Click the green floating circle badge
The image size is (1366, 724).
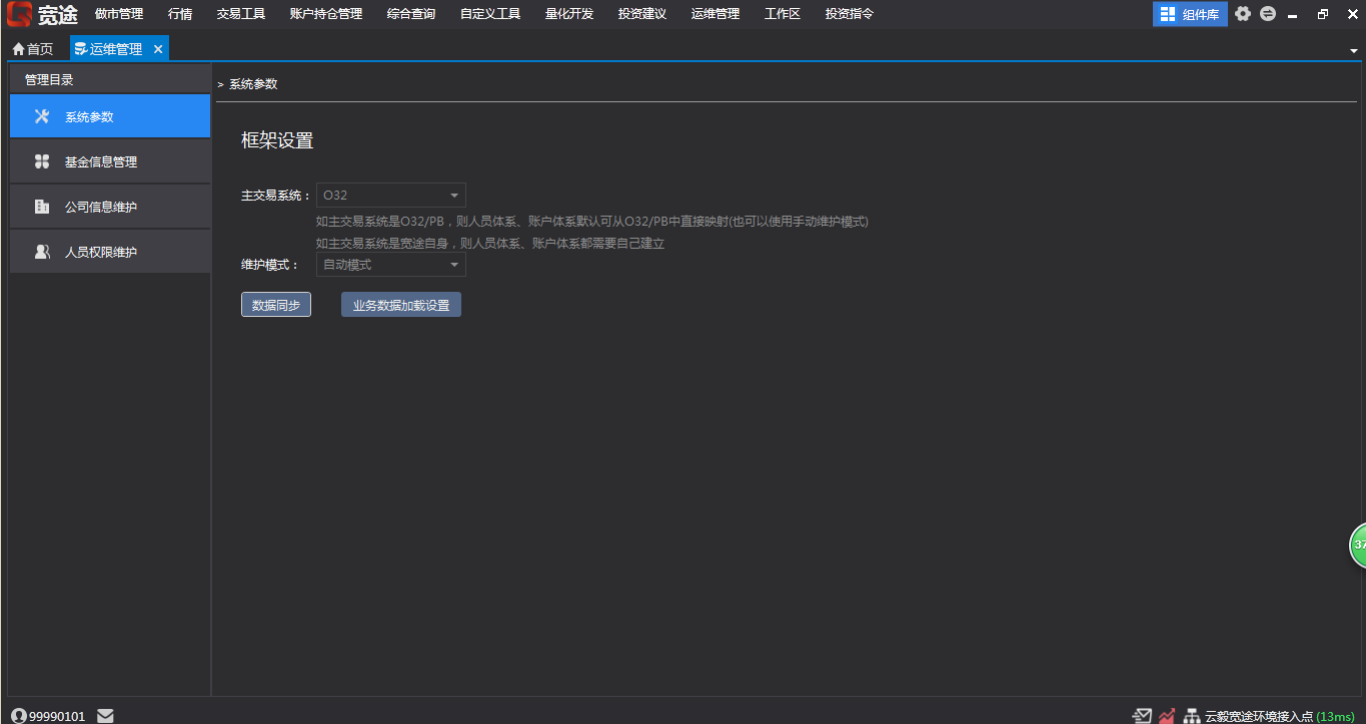click(x=1358, y=545)
